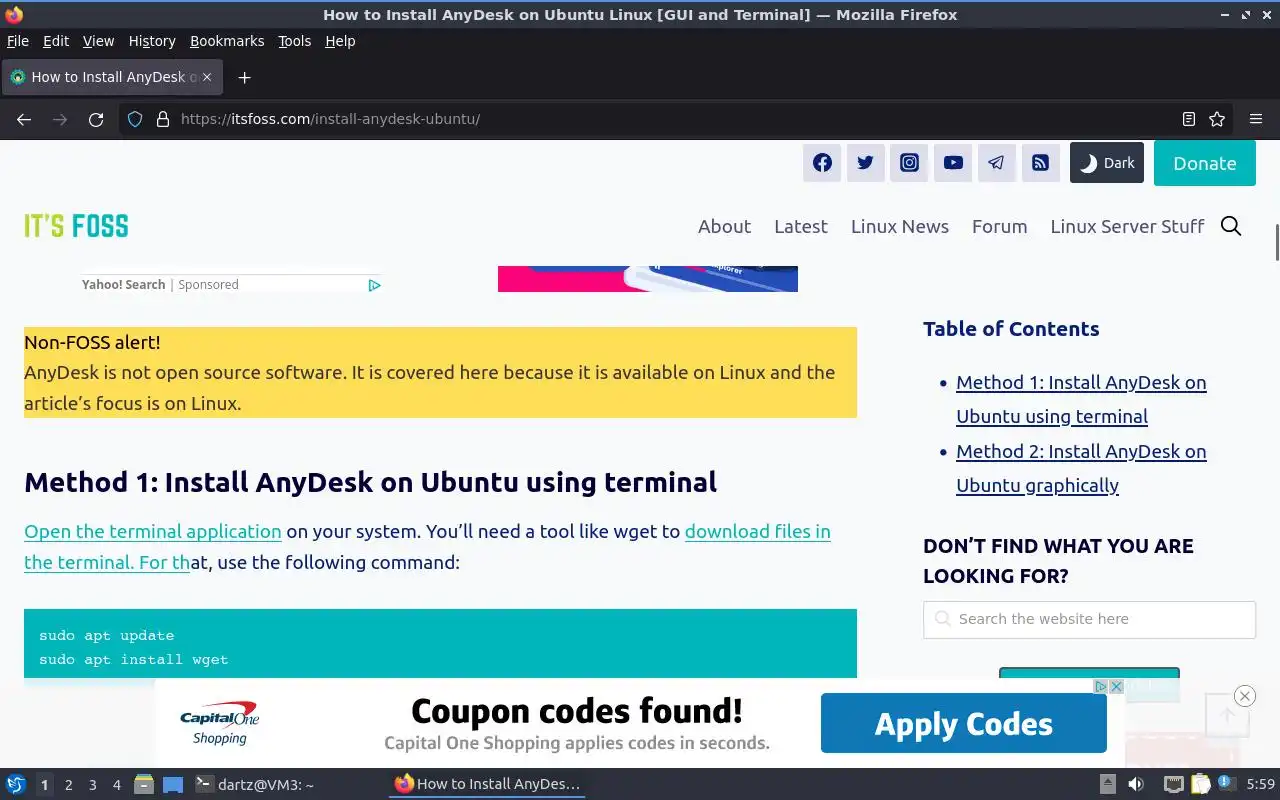Screen dimensions: 1280x800
Task: Click the network tray icon
Action: [1173, 785]
